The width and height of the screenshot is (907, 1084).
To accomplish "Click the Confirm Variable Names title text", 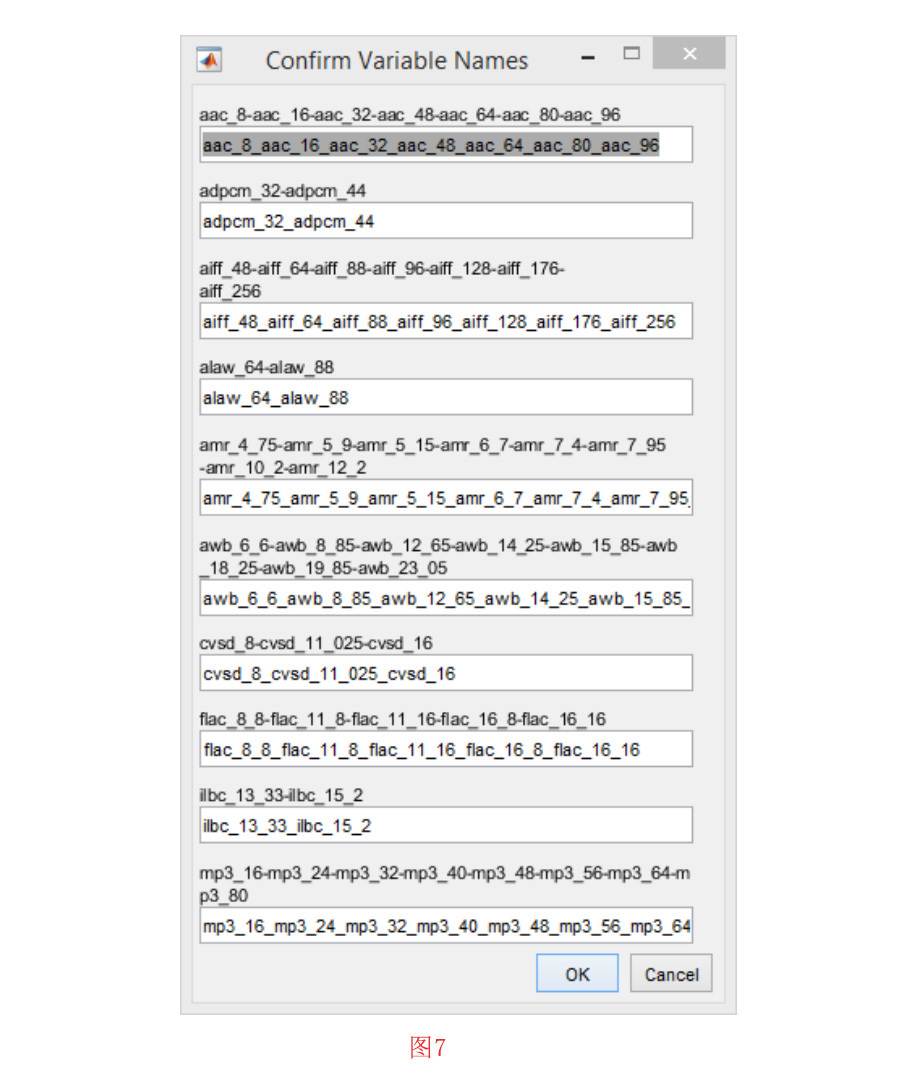I will [396, 61].
